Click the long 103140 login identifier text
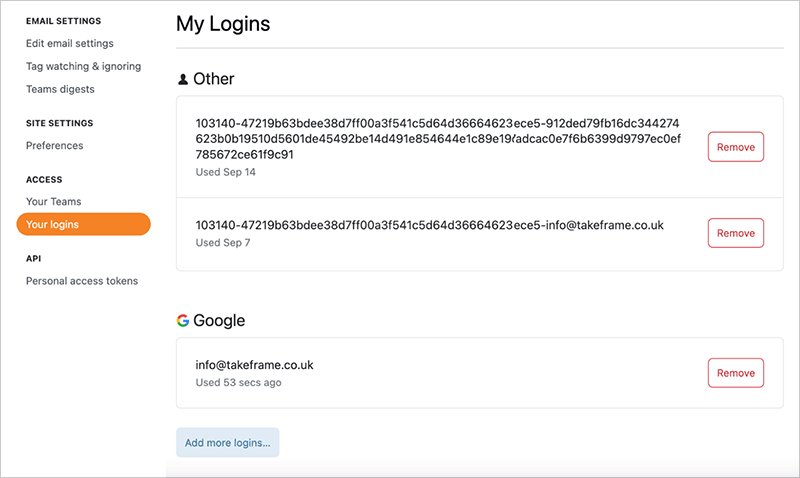Image resolution: width=800 pixels, height=478 pixels. [438, 138]
